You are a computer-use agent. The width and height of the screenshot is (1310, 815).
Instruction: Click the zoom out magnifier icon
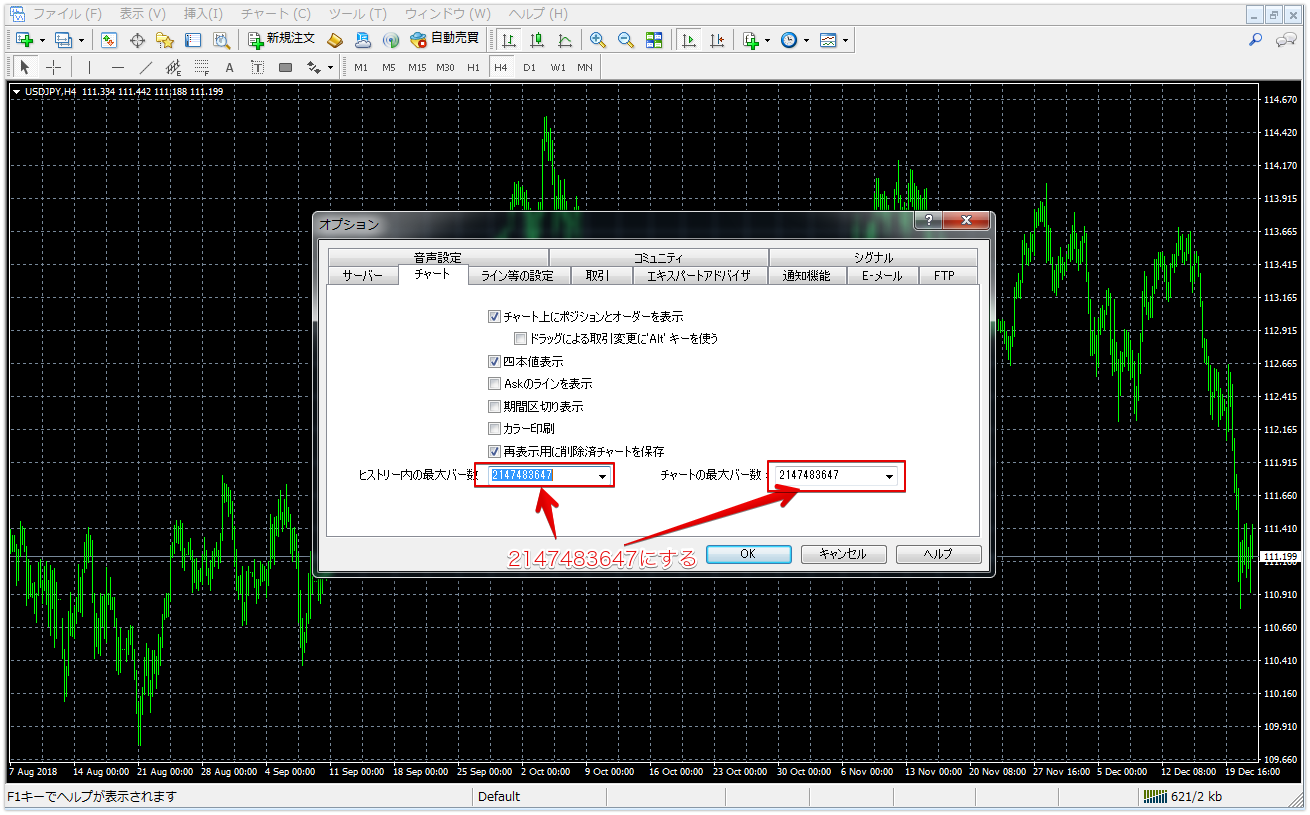pyautogui.click(x=624, y=41)
